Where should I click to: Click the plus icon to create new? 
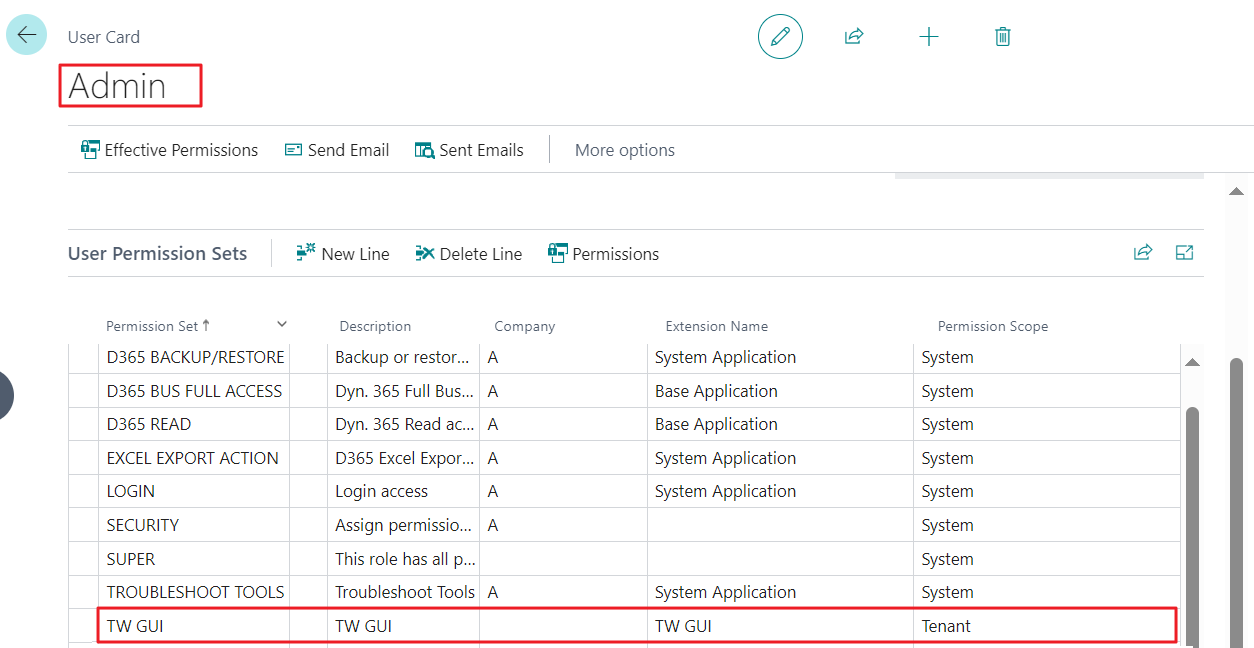coord(929,37)
